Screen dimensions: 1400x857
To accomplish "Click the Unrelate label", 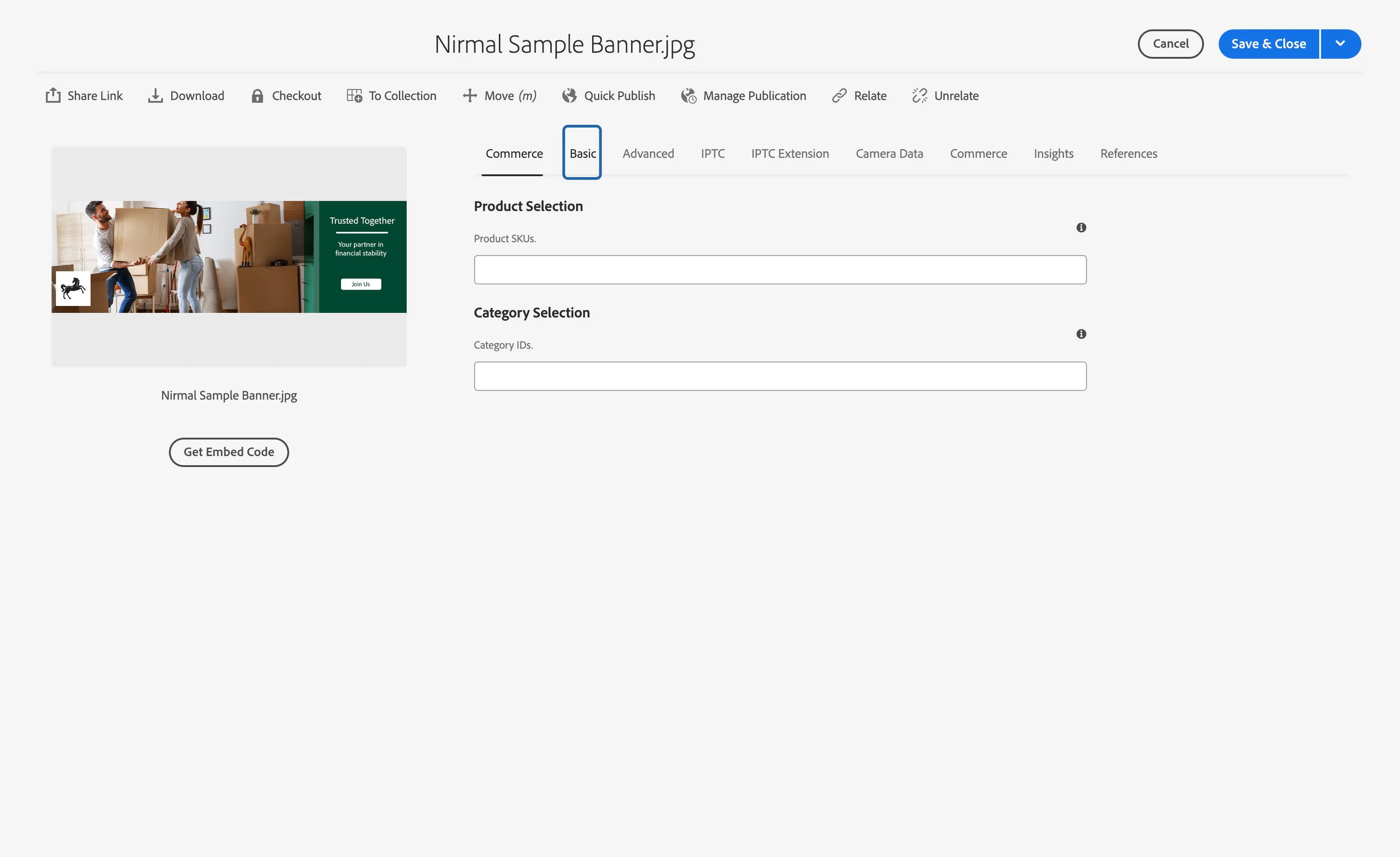I will 956,95.
